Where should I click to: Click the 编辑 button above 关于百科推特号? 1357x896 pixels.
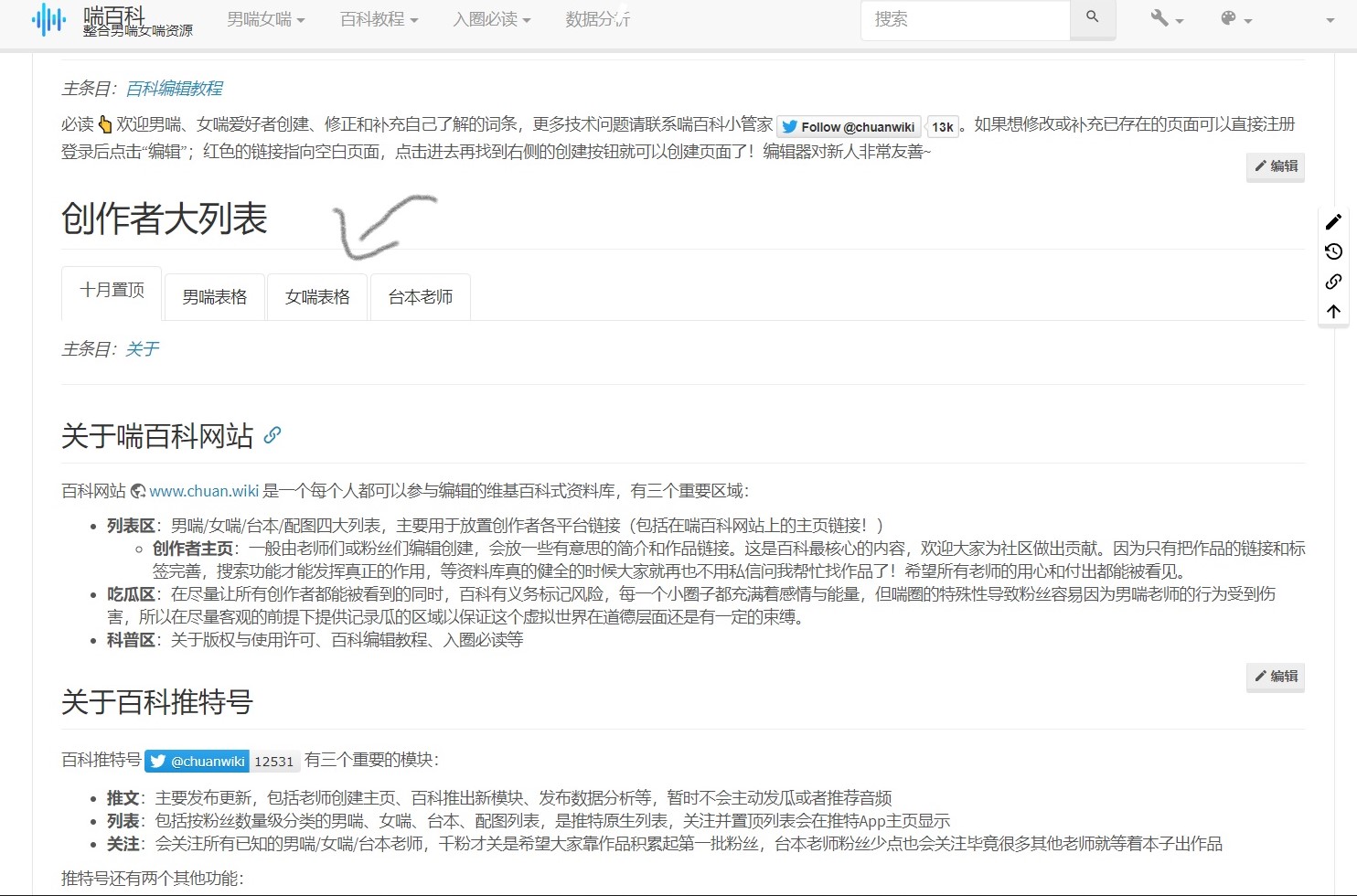(1276, 677)
